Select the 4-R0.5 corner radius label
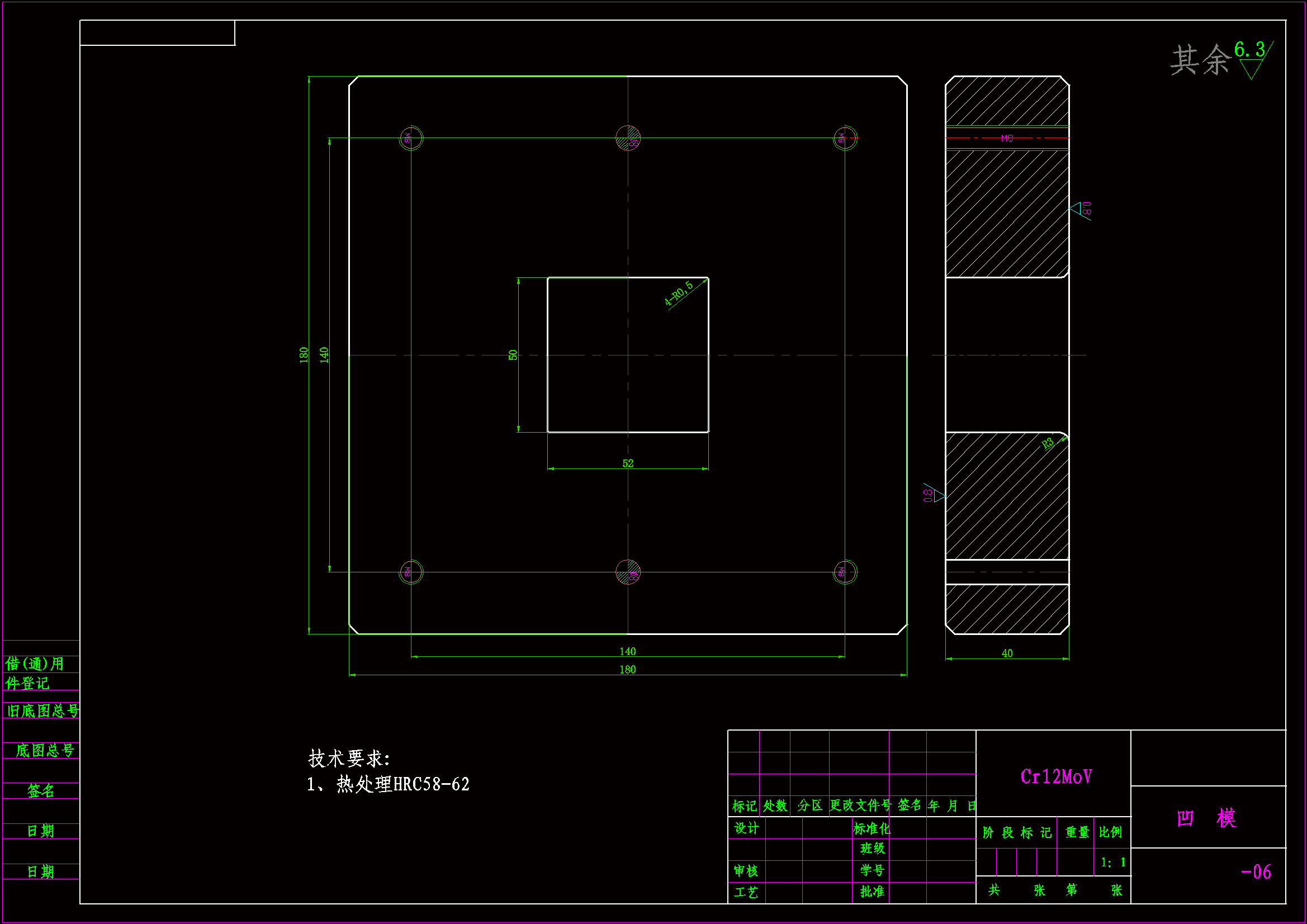This screenshot has height=924, width=1307. click(679, 294)
